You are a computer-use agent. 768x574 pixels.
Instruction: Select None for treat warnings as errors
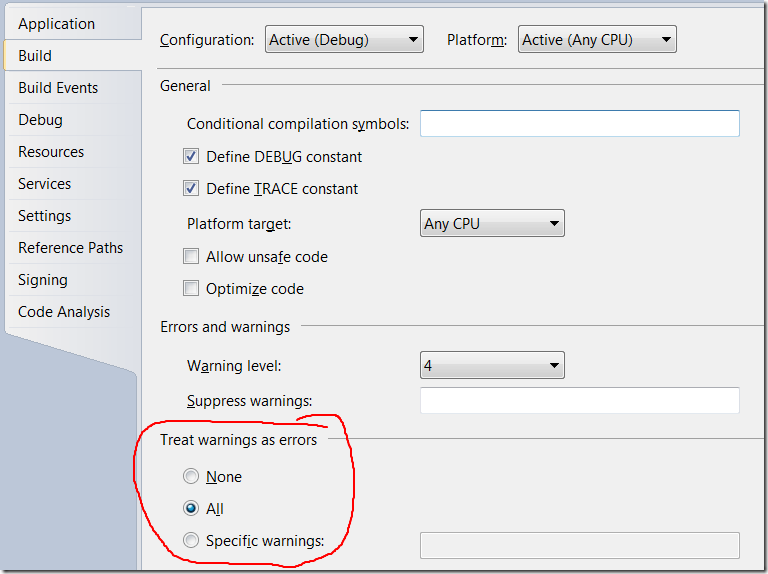[191, 477]
